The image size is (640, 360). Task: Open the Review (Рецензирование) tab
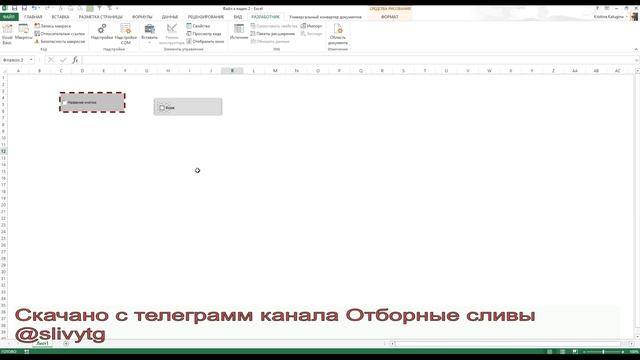[206, 17]
